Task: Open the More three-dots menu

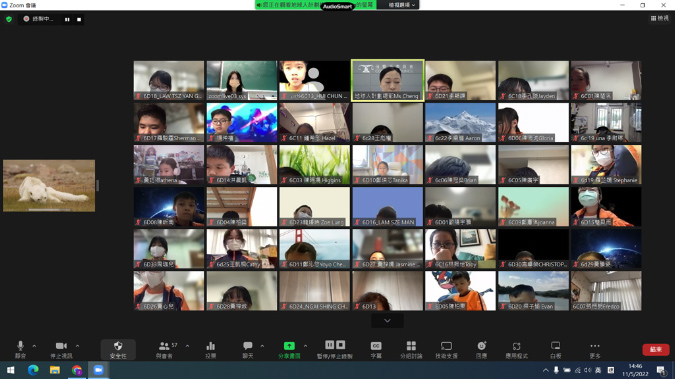Action: [595, 349]
